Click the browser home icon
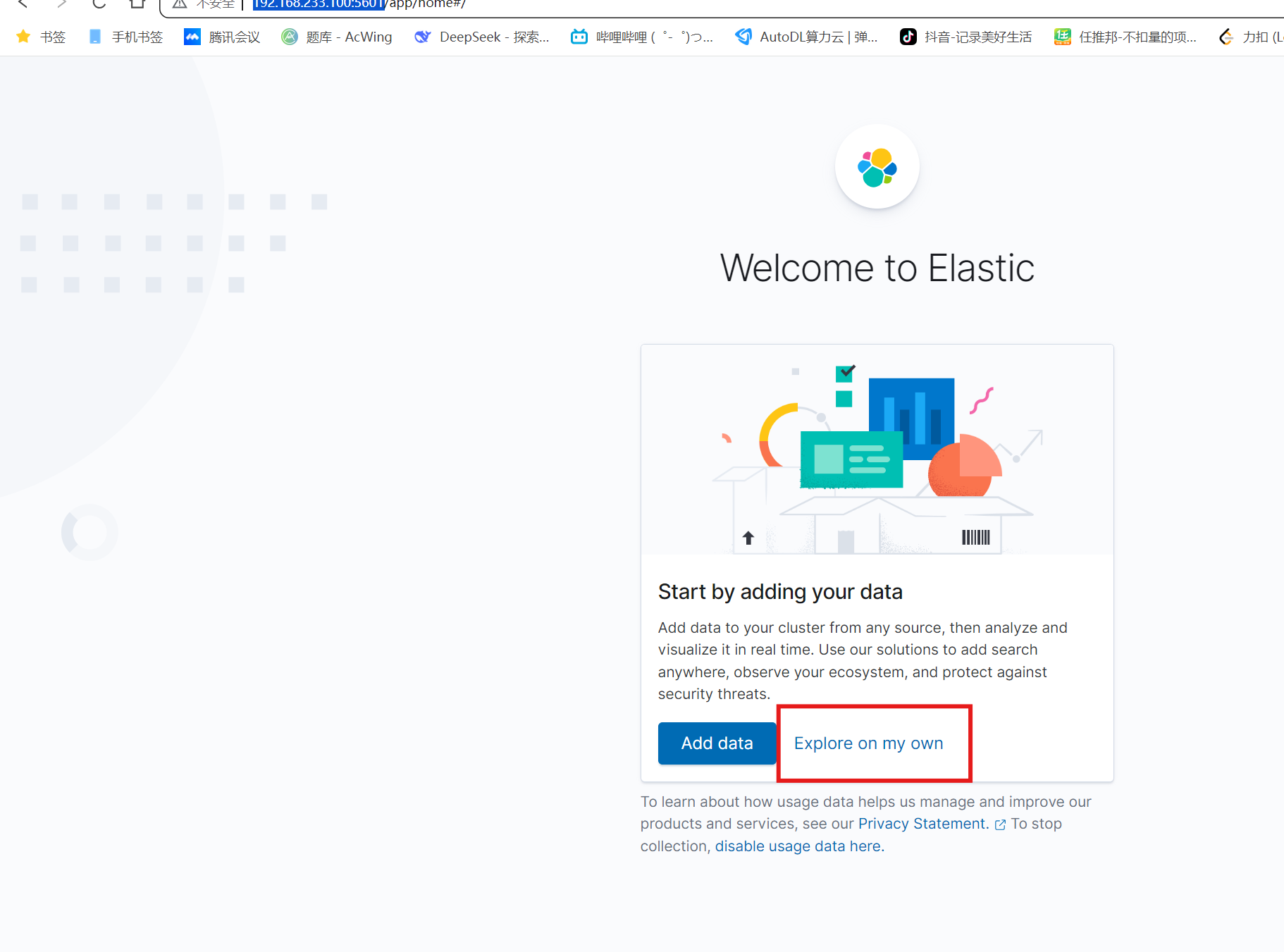1284x952 pixels. (x=137, y=4)
